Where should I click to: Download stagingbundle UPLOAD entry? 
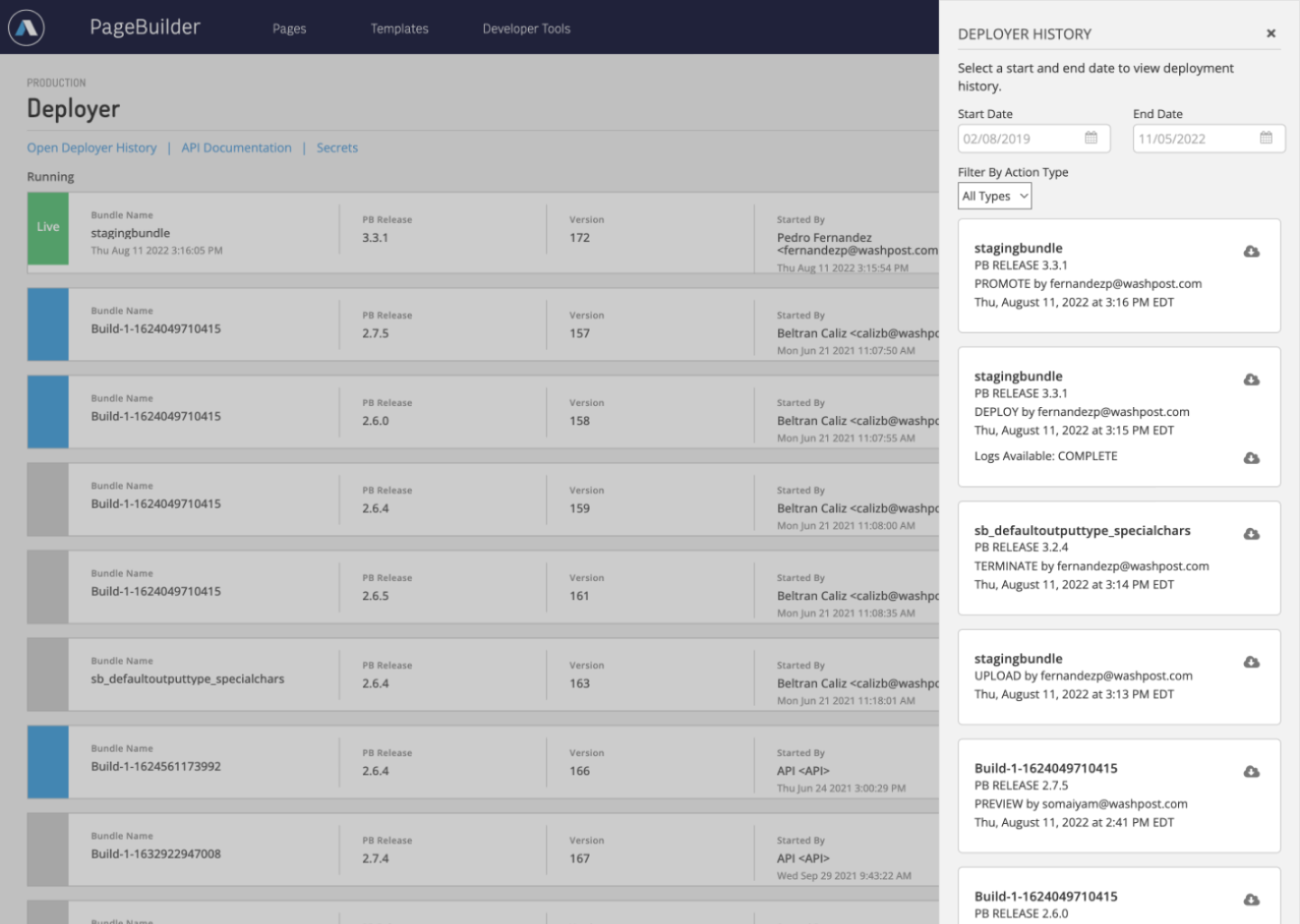pyautogui.click(x=1251, y=662)
